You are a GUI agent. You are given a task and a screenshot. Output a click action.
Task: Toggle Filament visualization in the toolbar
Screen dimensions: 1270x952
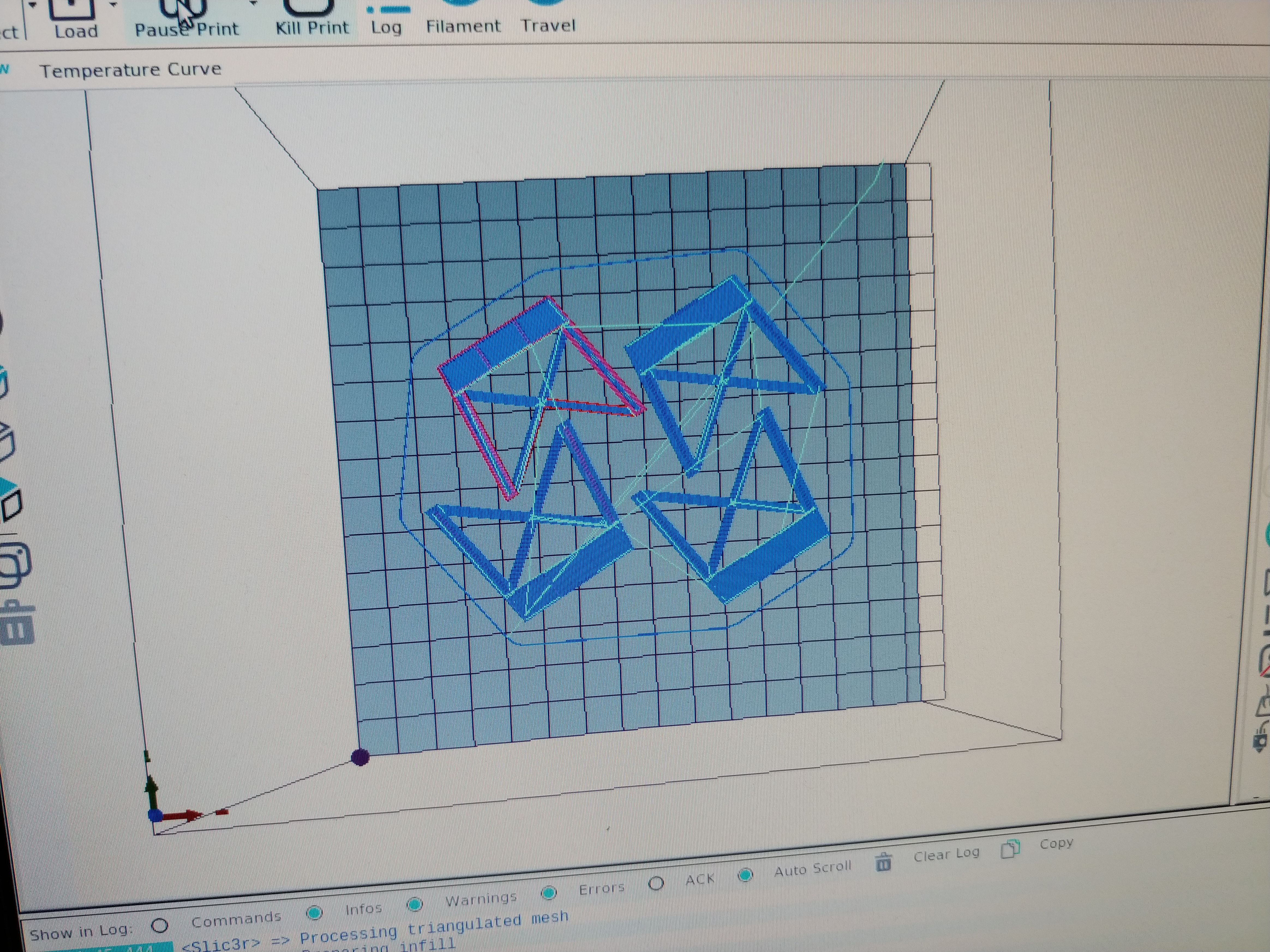(x=463, y=17)
